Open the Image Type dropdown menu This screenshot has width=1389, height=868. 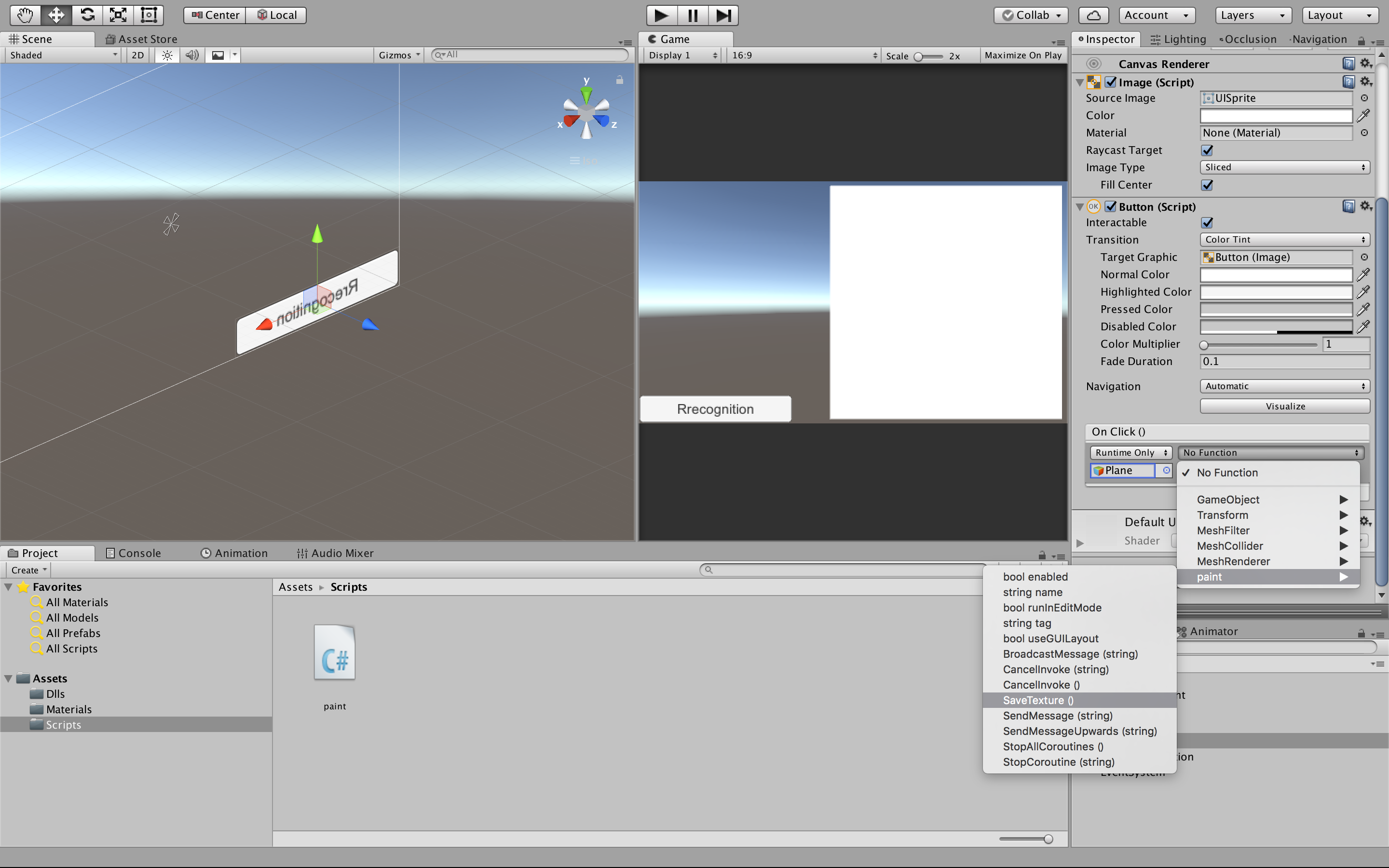point(1284,167)
